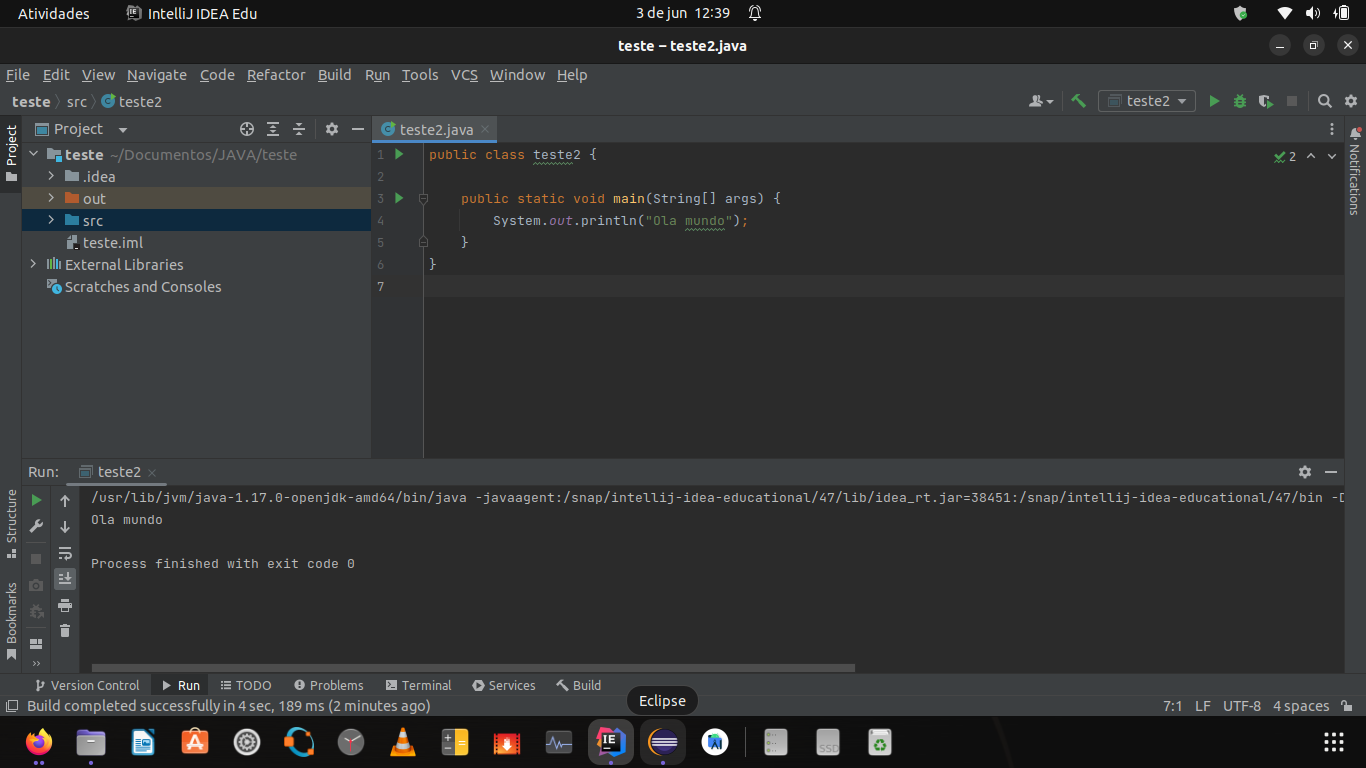Fold the main method at line 3
Viewport: 1366px width, 768px height.
pos(423,198)
